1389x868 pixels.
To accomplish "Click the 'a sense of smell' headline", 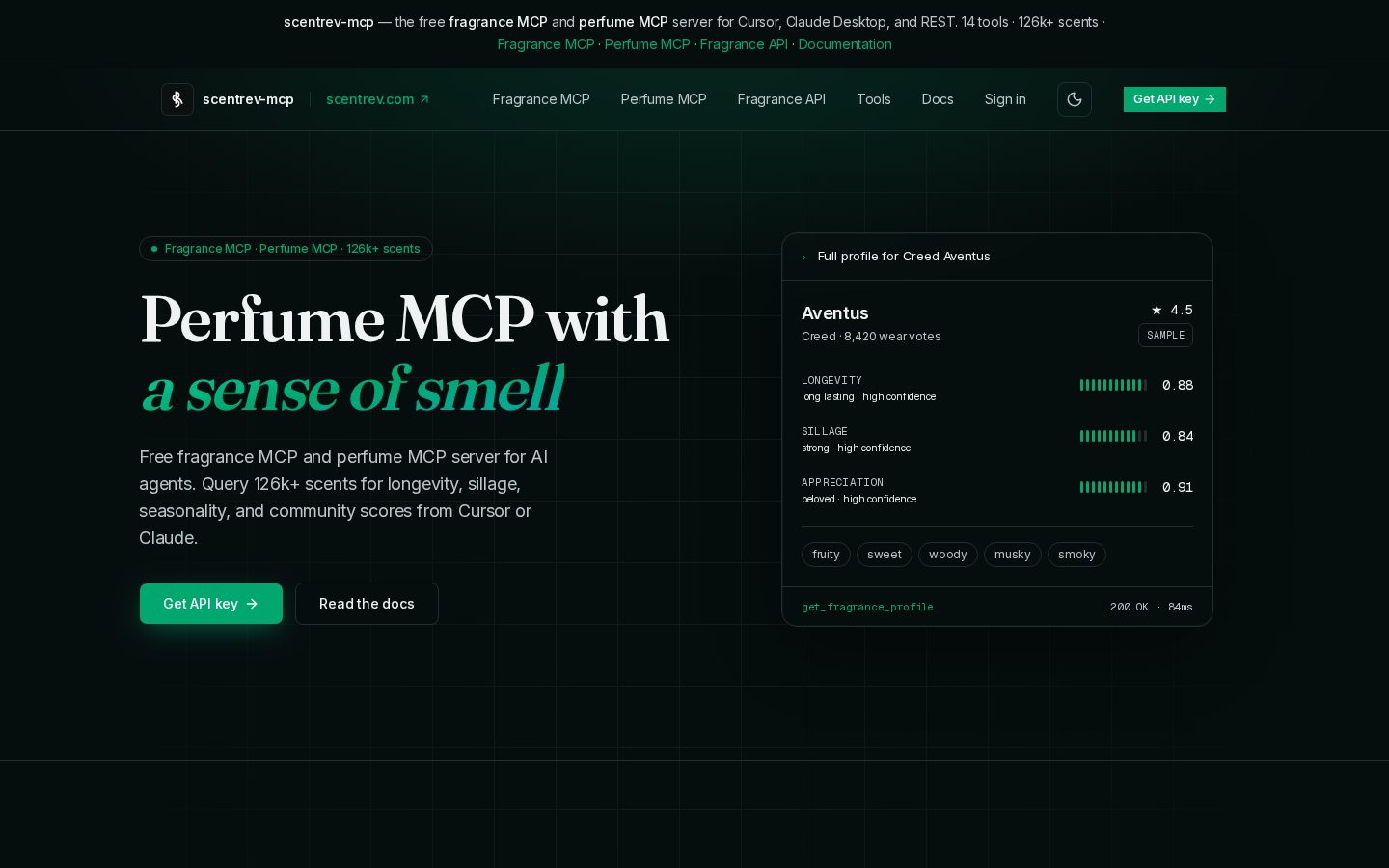I will coord(353,390).
